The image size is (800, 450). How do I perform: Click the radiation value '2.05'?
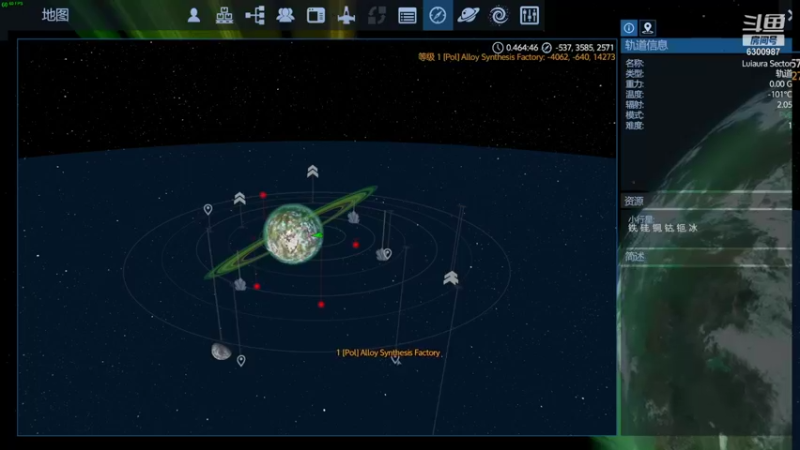click(784, 105)
